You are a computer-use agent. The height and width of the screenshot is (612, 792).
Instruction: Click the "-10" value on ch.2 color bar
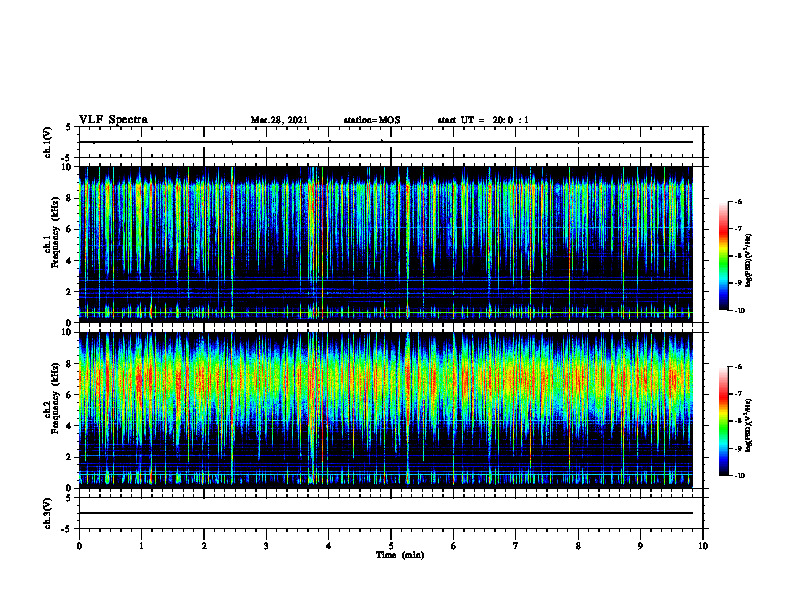click(x=740, y=476)
